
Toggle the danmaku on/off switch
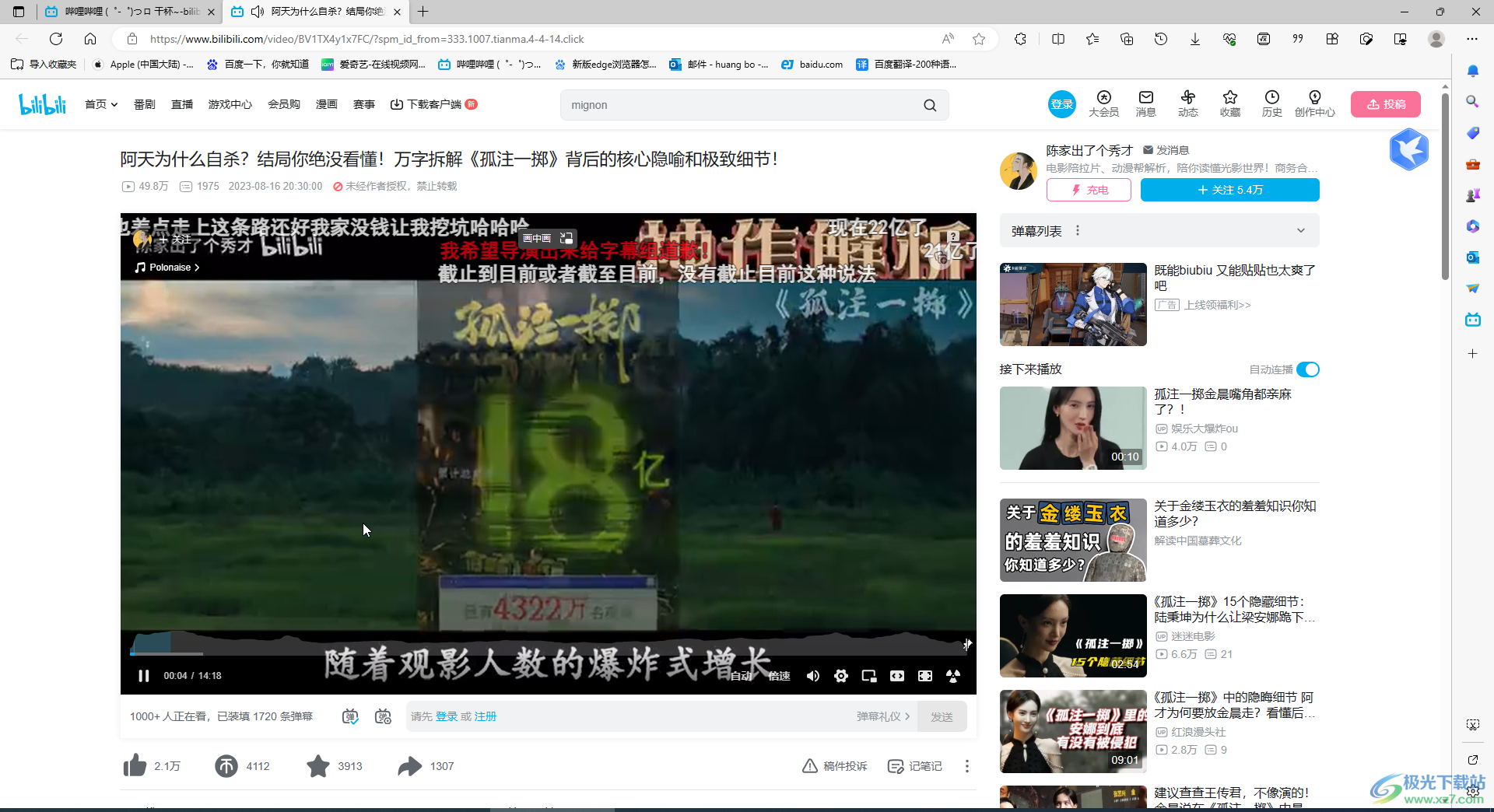pos(349,716)
